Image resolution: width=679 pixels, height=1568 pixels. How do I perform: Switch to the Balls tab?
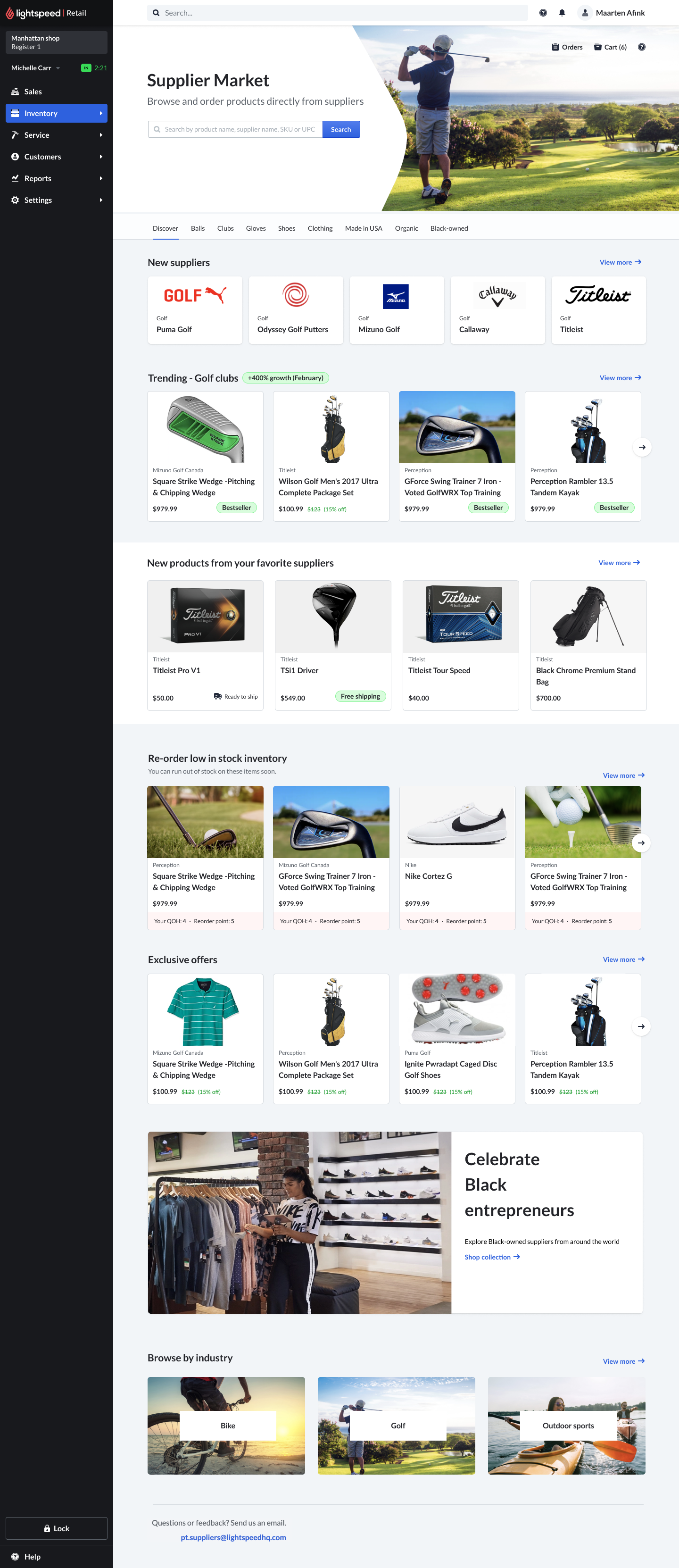pos(198,228)
